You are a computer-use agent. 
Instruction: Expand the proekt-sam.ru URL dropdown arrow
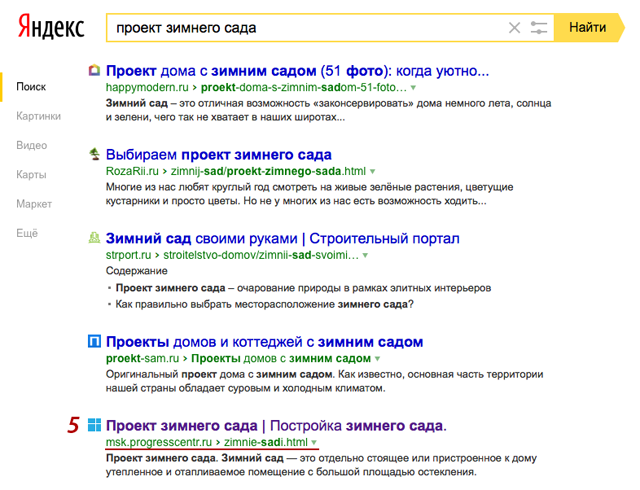378,359
